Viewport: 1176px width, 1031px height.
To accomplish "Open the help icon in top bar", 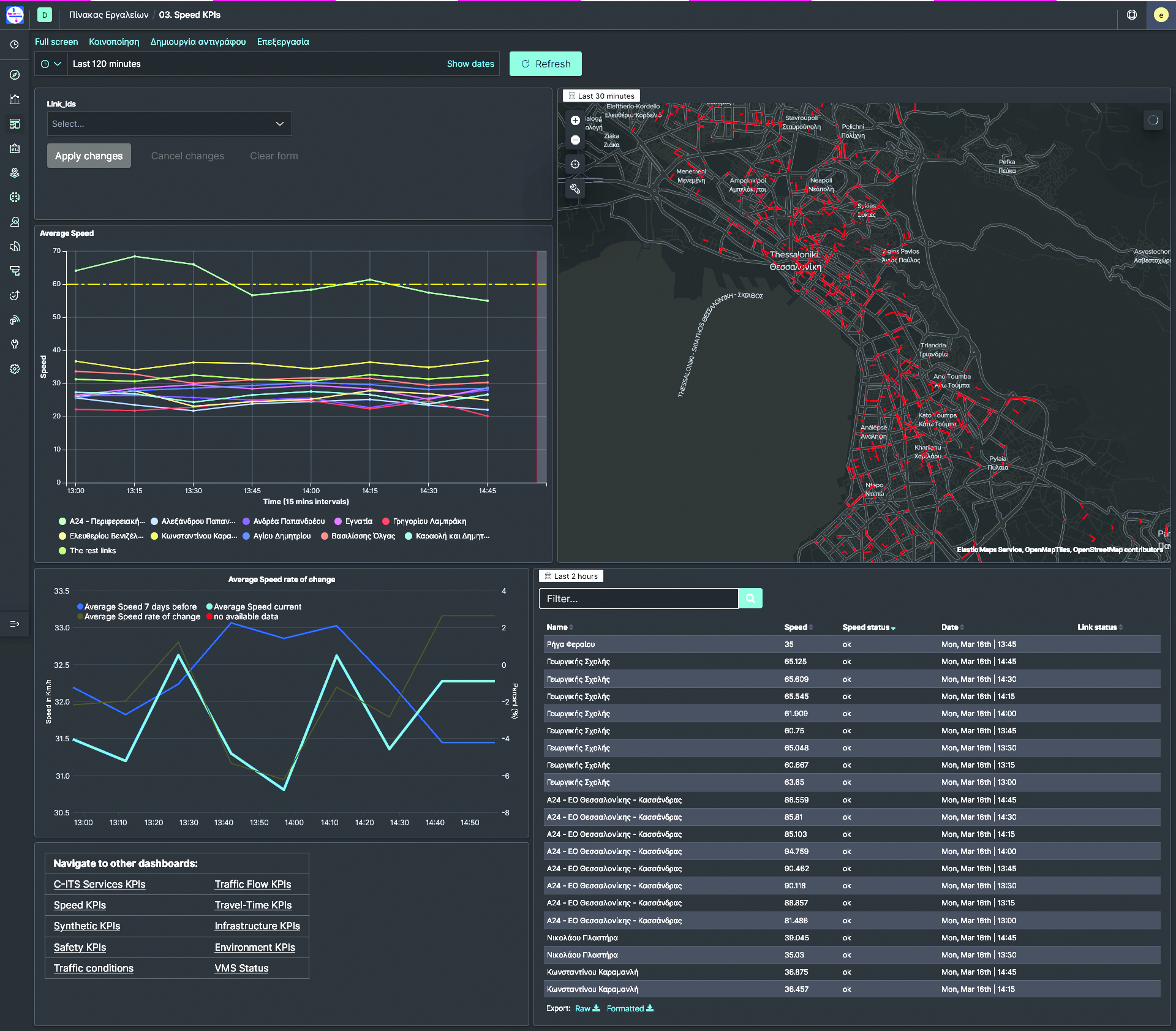I will pos(1132,15).
